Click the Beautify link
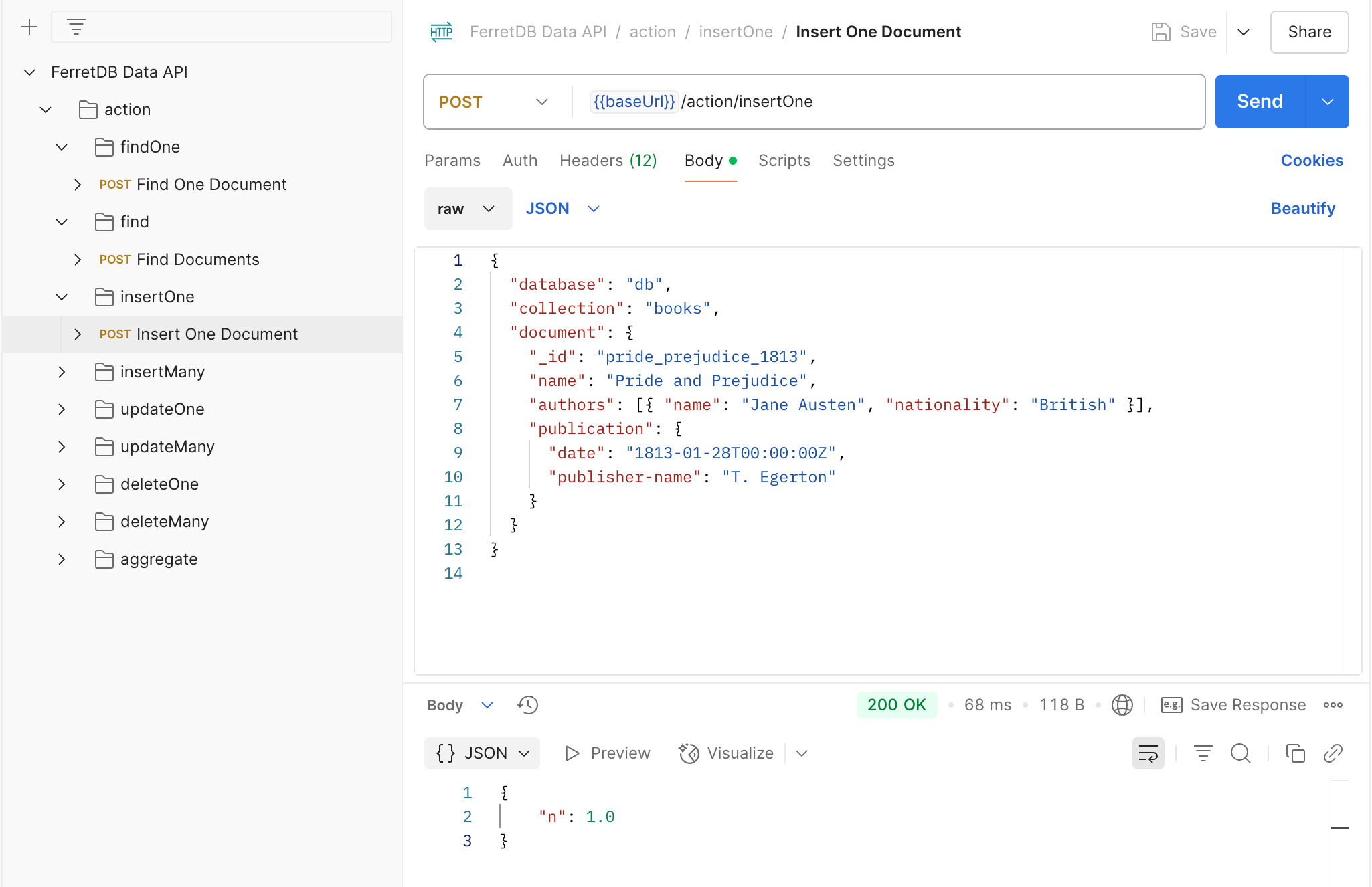 tap(1302, 209)
